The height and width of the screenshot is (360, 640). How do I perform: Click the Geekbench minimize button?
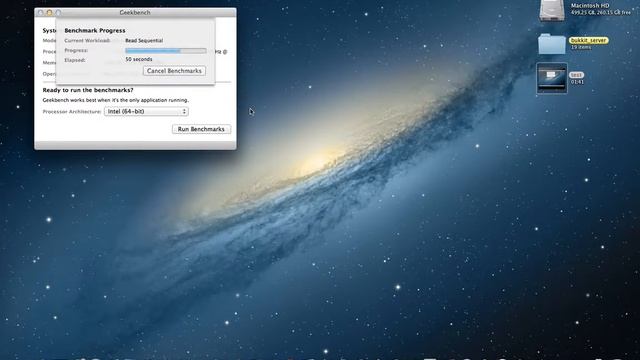tap(49, 13)
